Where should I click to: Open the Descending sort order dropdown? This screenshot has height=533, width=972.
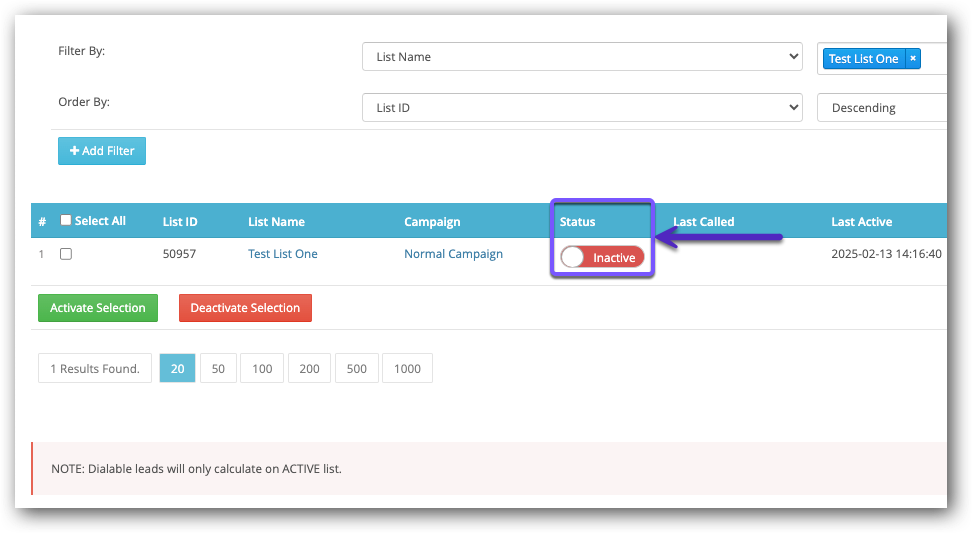(x=882, y=108)
